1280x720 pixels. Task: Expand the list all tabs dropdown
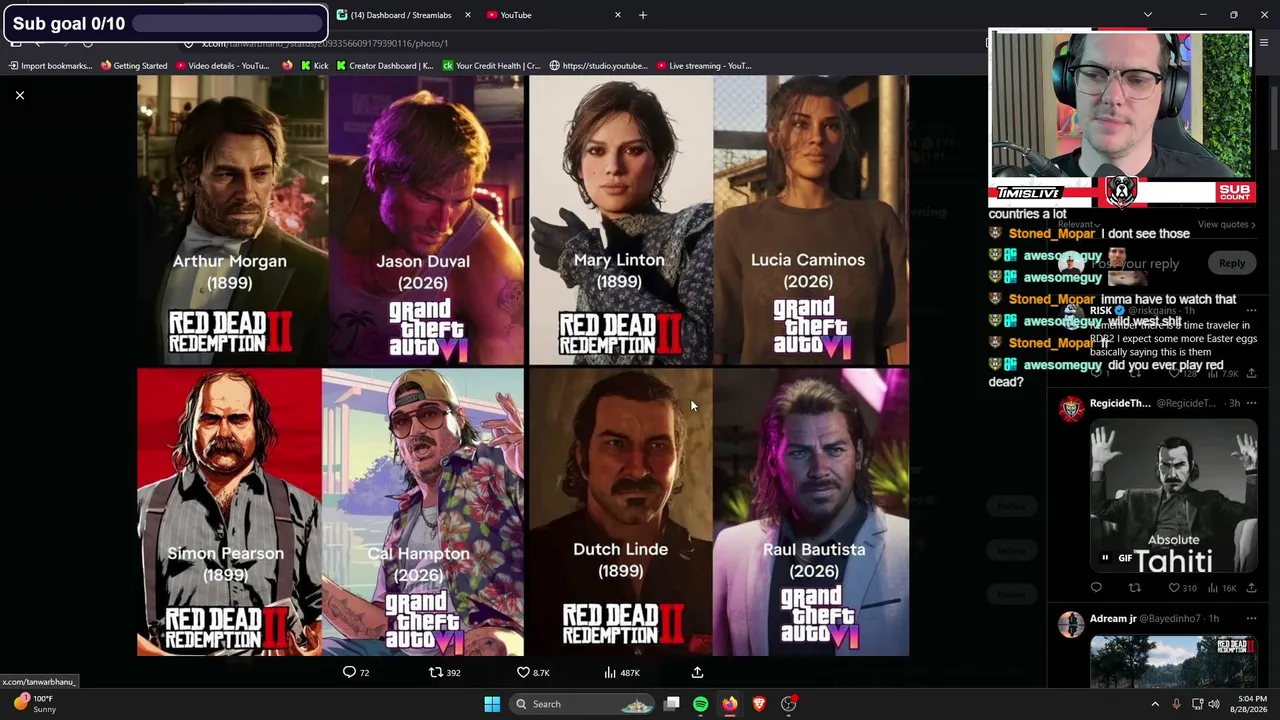pyautogui.click(x=1148, y=15)
